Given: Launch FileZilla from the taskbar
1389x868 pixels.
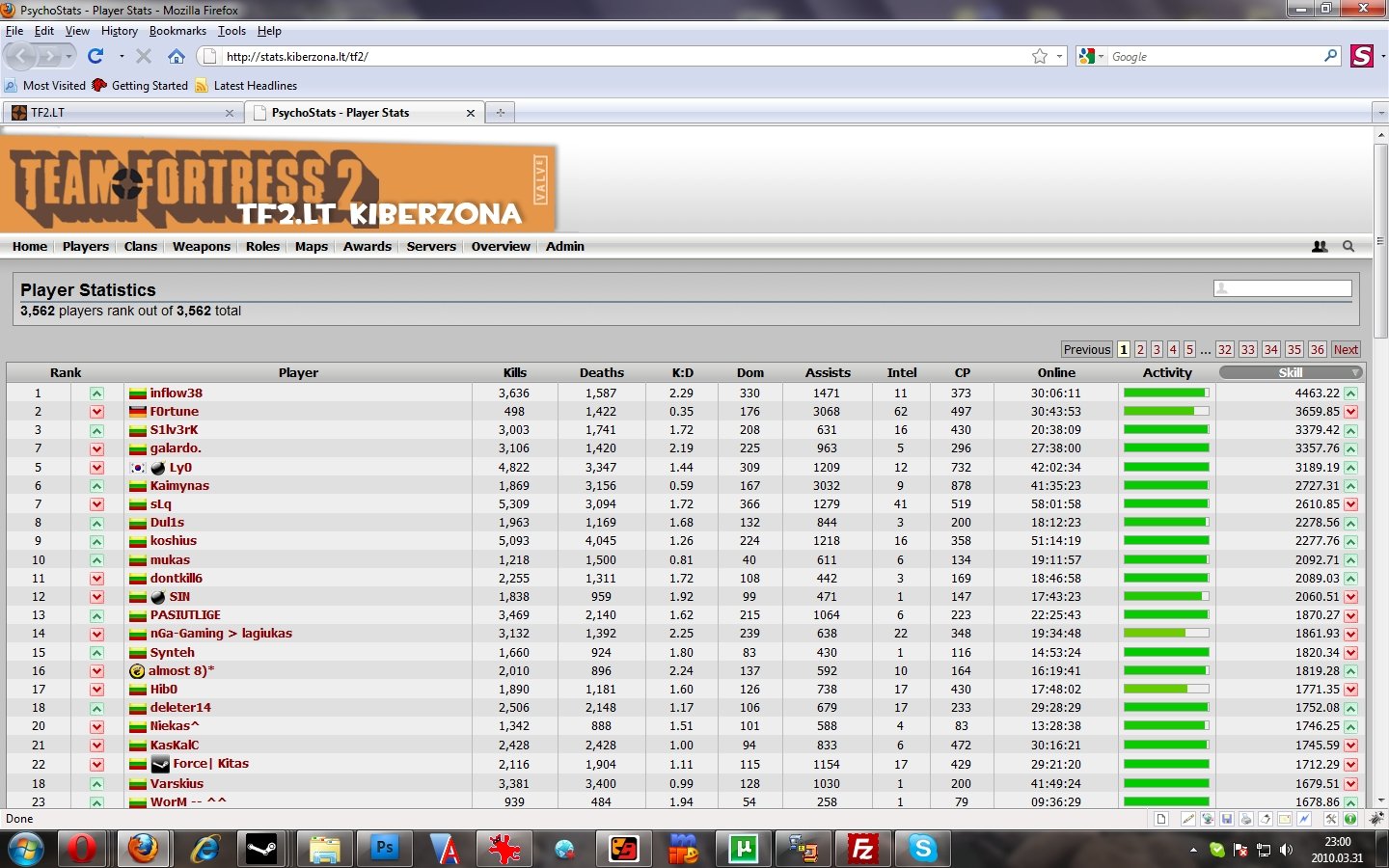Looking at the screenshot, I should click(x=862, y=849).
